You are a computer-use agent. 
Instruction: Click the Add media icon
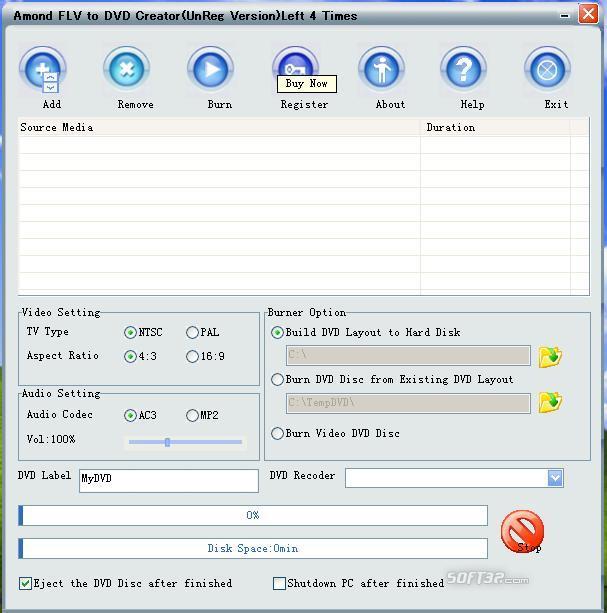(x=43, y=70)
